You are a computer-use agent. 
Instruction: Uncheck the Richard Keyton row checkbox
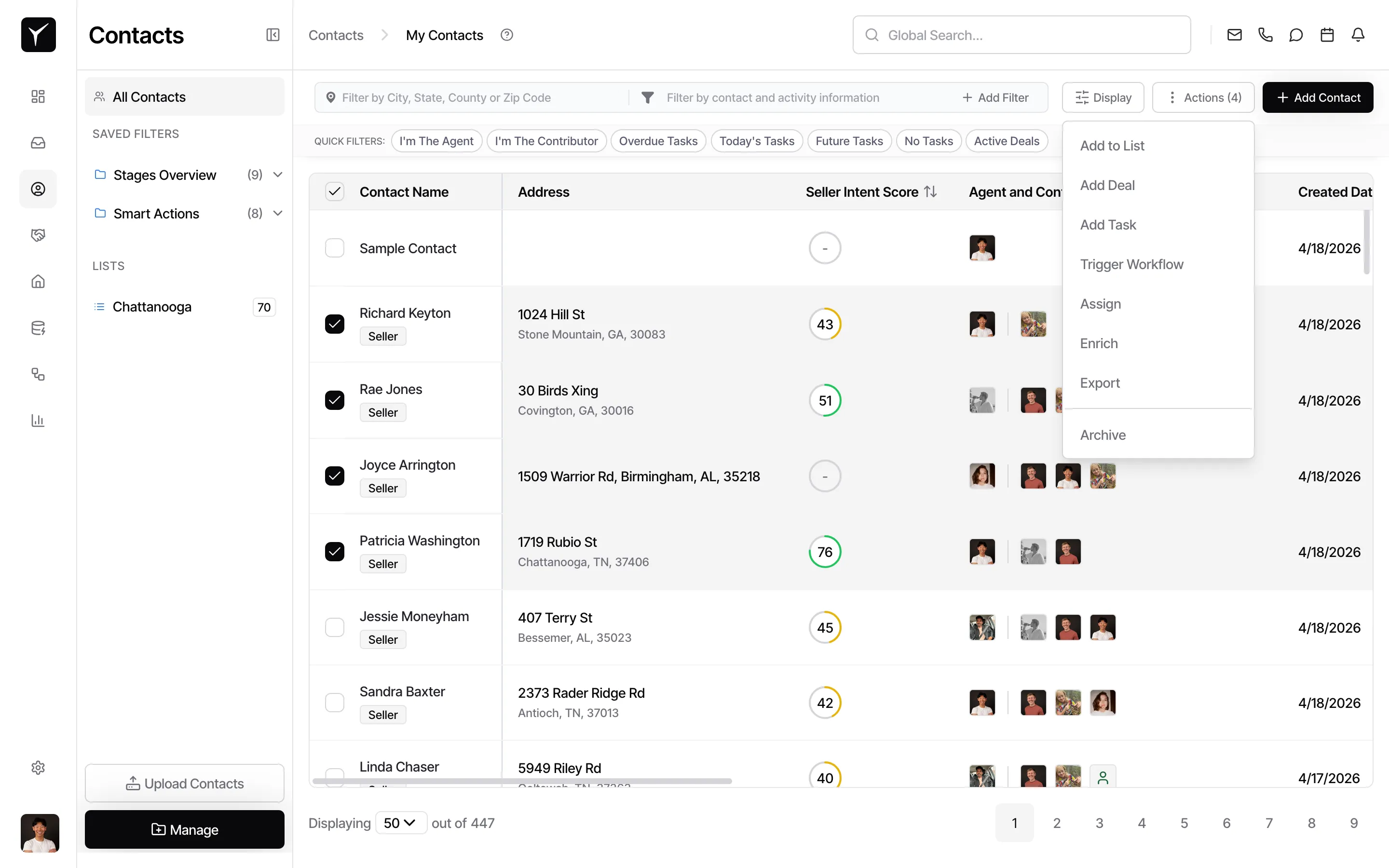click(x=335, y=324)
